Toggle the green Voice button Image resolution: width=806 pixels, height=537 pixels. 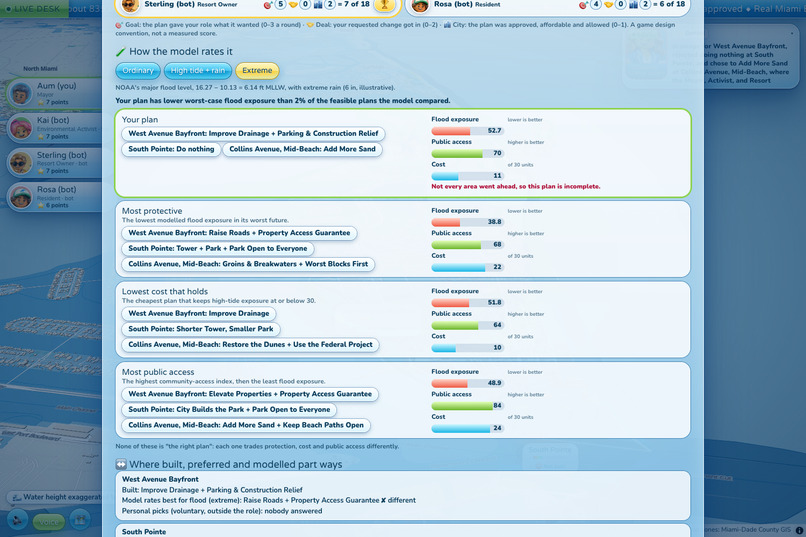point(49,522)
